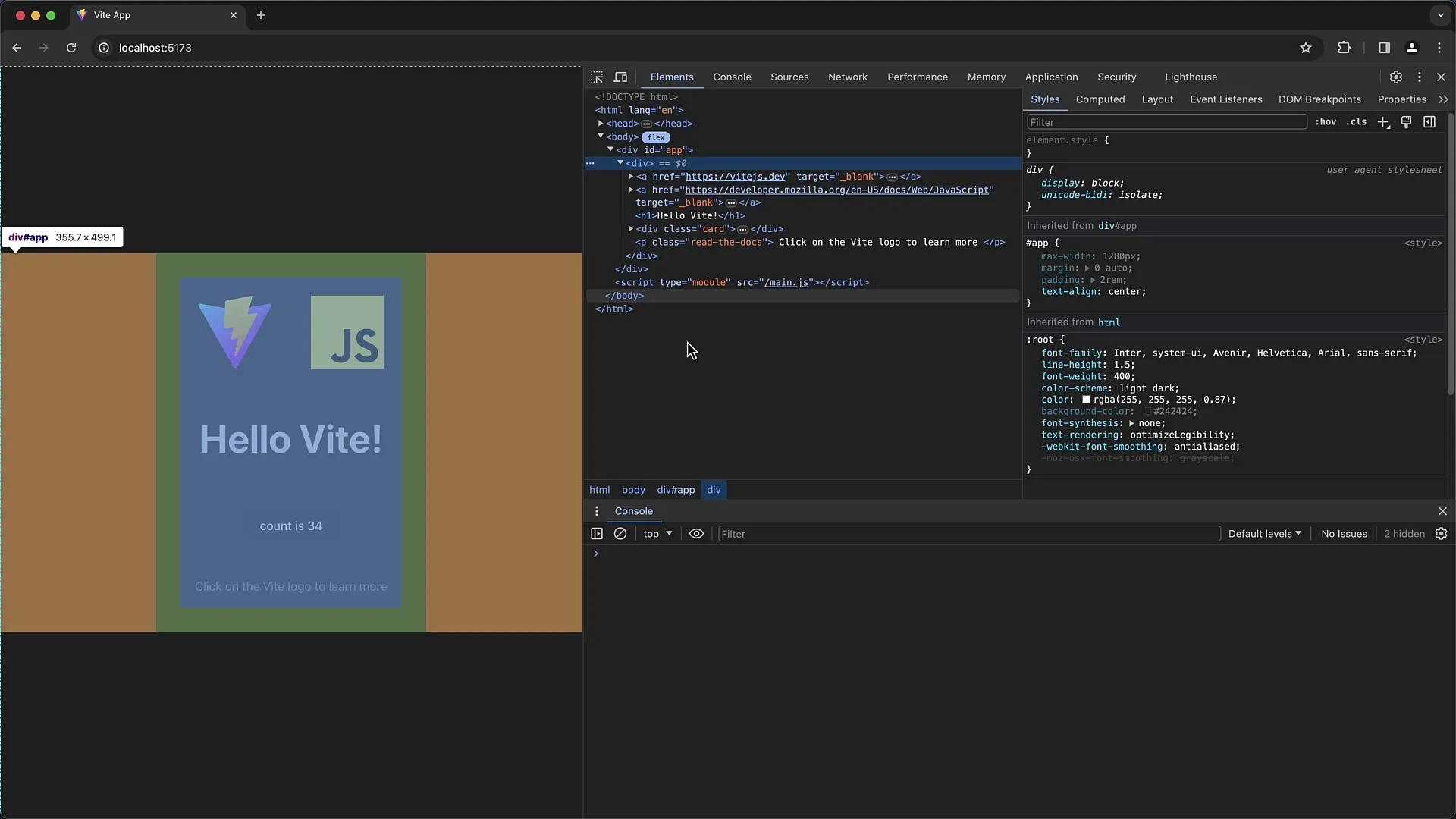
Task: Toggle the browser side panel icon
Action: pos(1384,48)
